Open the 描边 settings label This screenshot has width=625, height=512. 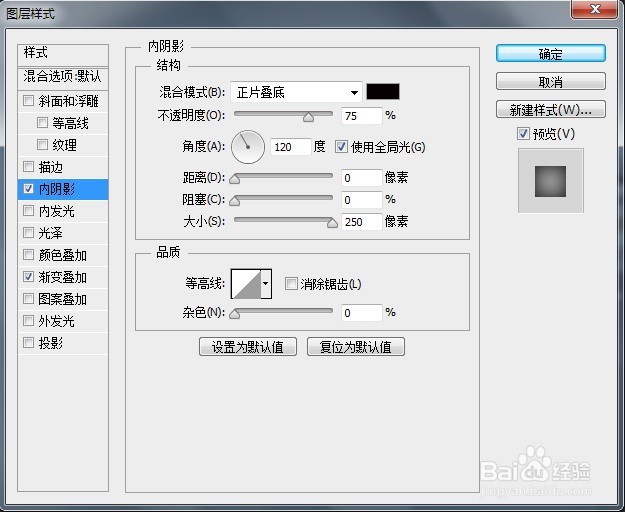click(51, 167)
